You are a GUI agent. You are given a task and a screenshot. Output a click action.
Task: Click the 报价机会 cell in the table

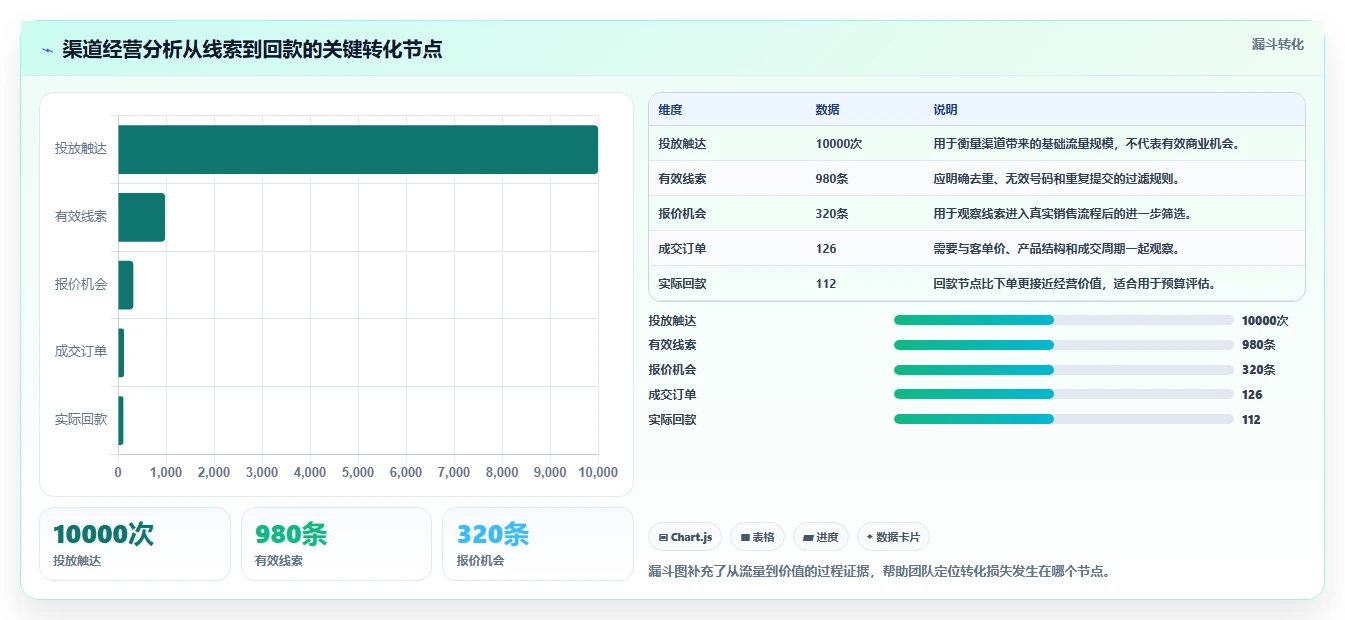tap(682, 214)
